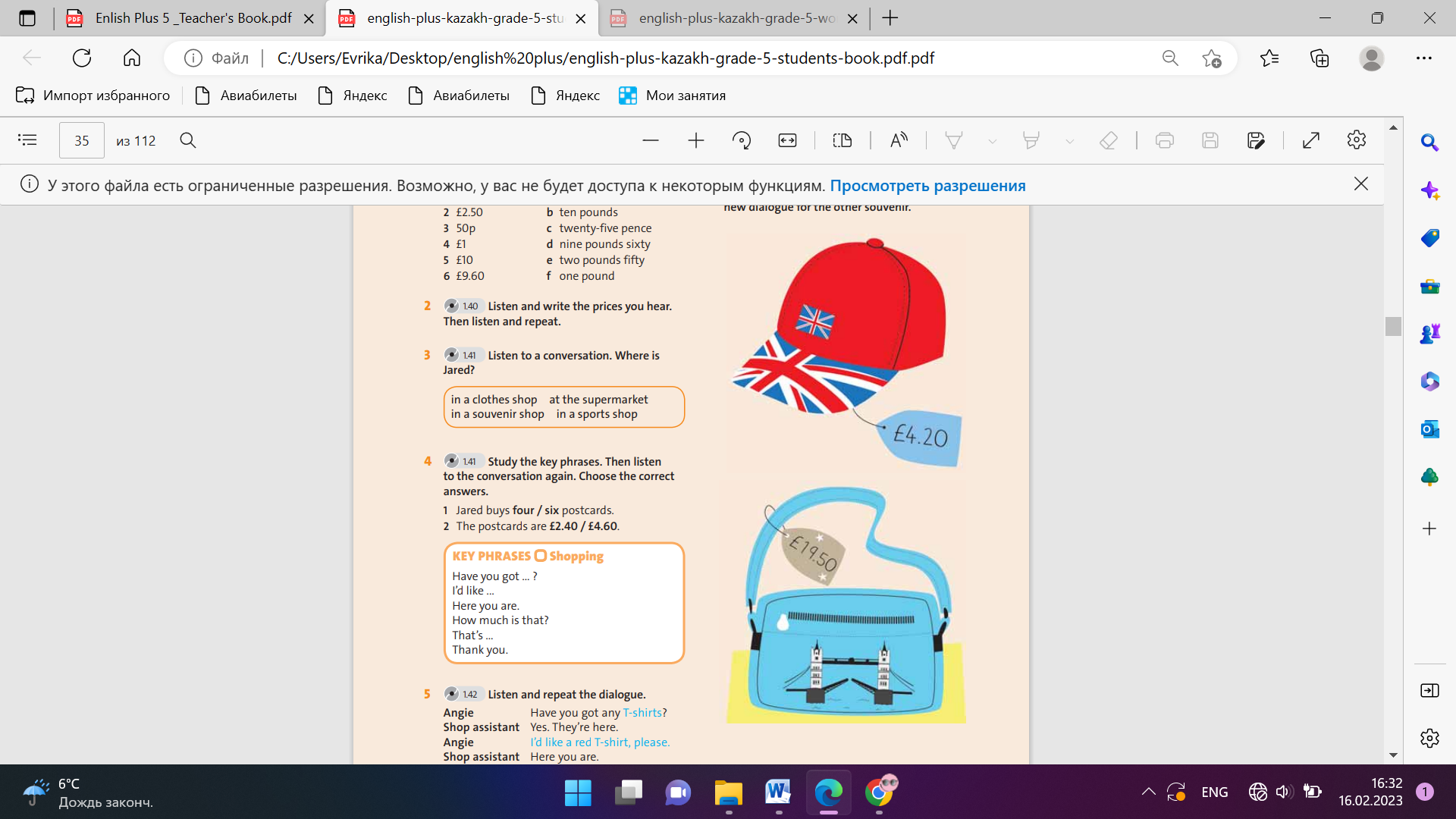Click the rotate page icon
Viewport: 1456px width, 819px height.
pos(742,140)
